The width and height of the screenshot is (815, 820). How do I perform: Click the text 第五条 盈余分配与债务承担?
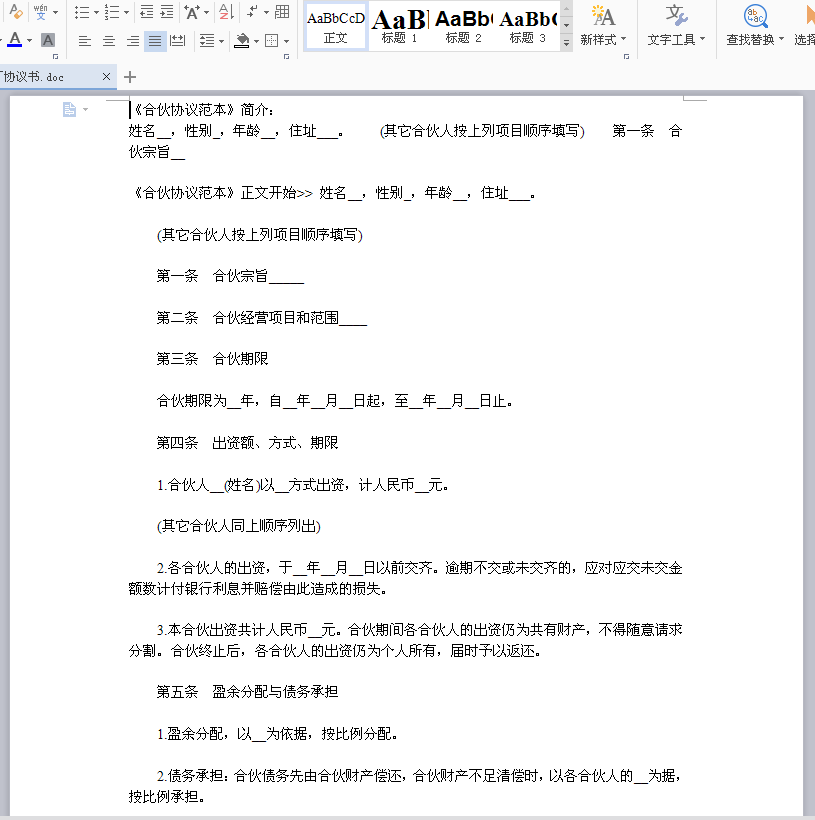247,692
